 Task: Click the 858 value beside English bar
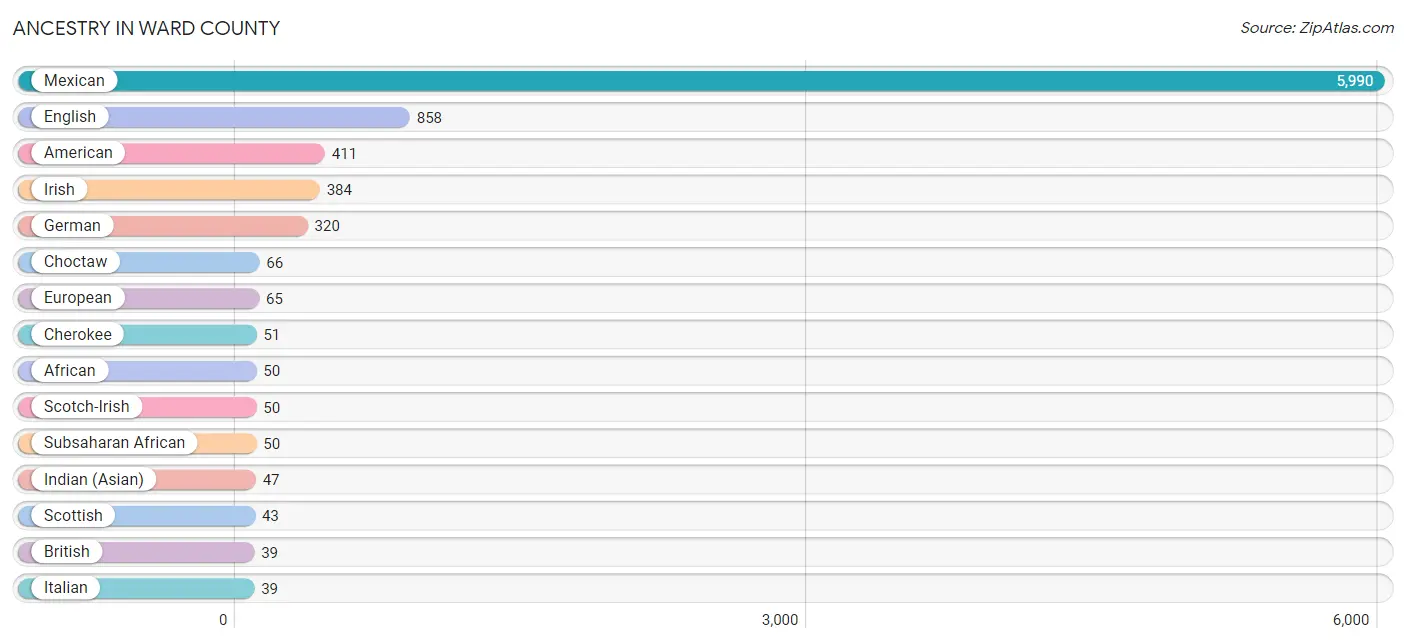point(429,118)
